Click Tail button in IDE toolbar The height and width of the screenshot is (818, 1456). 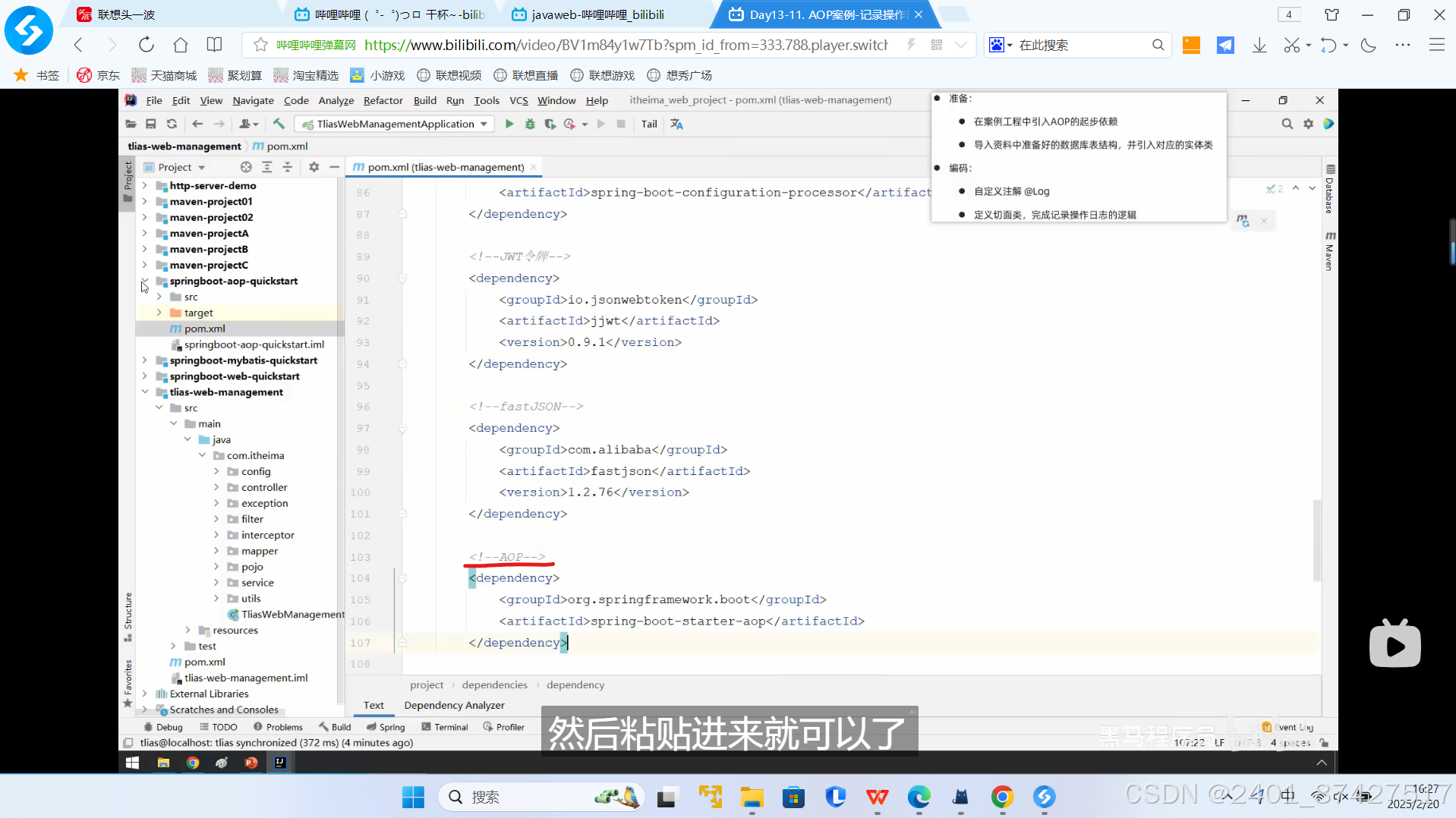click(649, 124)
